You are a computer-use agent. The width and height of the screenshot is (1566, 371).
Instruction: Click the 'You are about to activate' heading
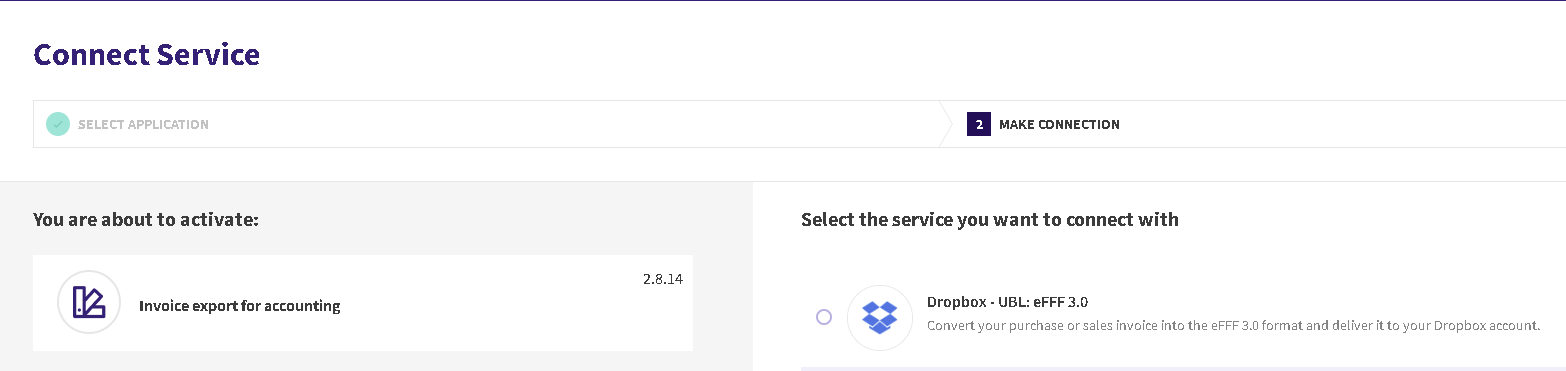146,219
